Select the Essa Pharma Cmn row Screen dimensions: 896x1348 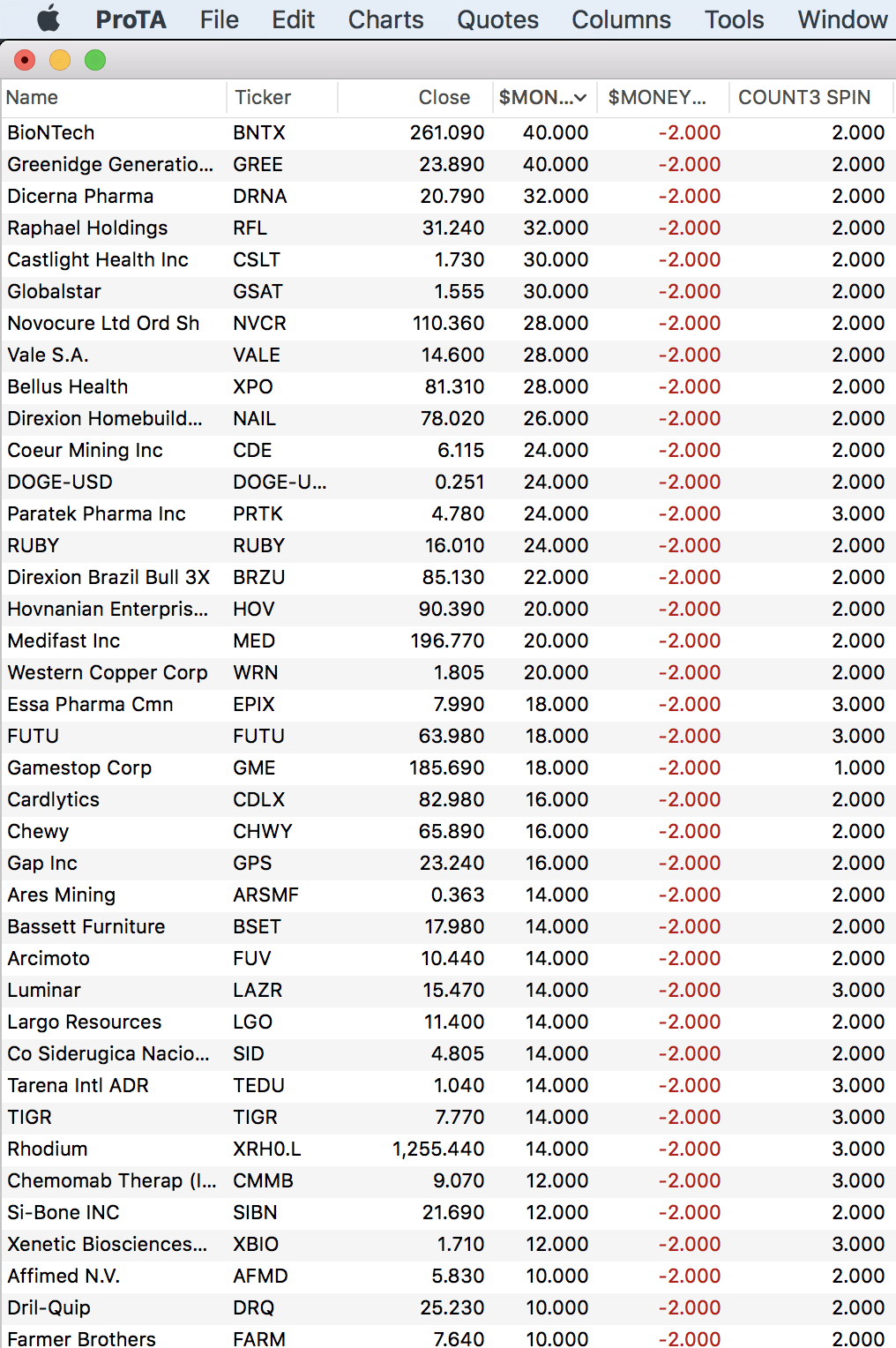coord(448,704)
